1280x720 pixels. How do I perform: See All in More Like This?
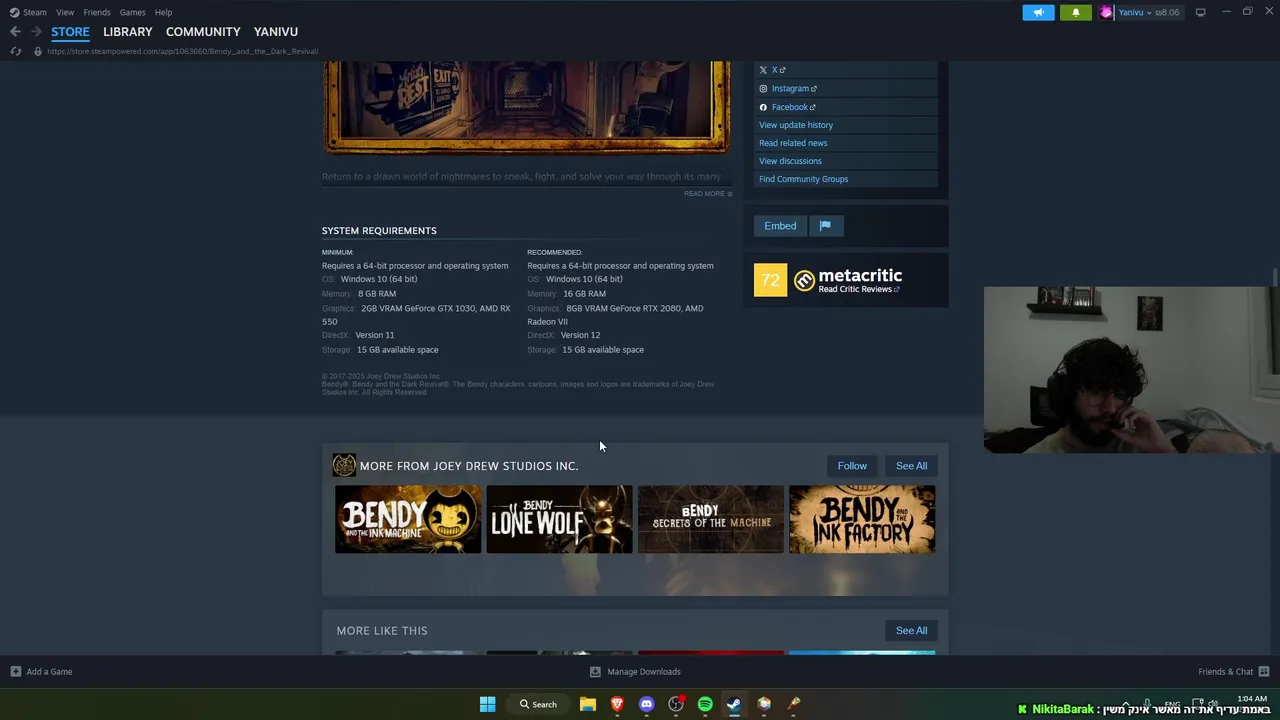pos(911,631)
